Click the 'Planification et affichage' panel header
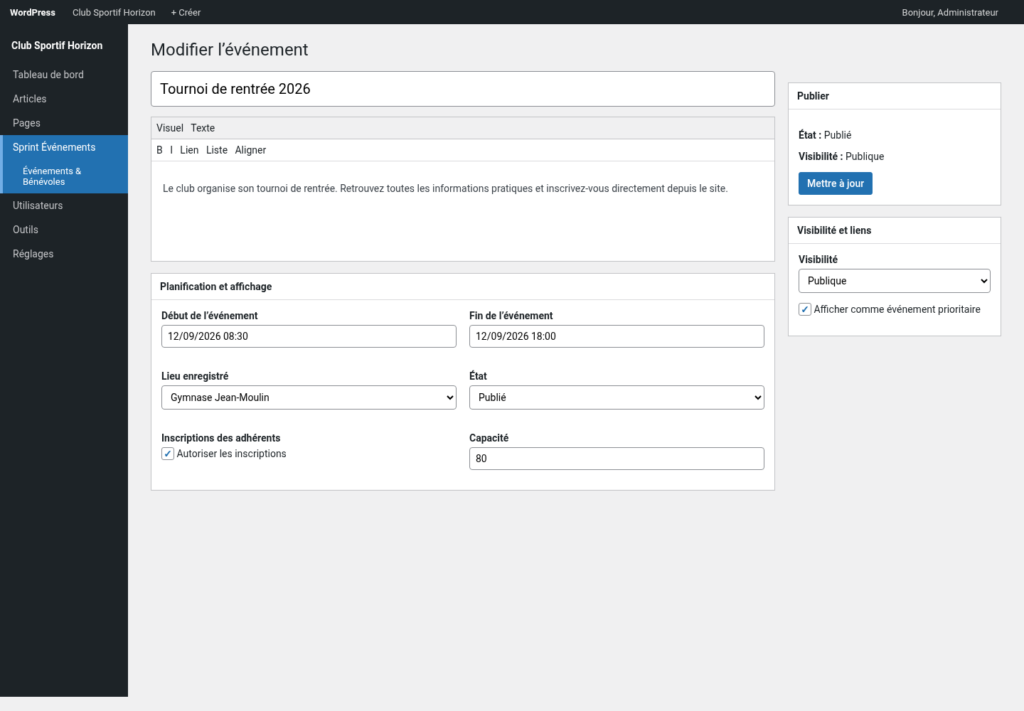The height and width of the screenshot is (711, 1024). coord(462,287)
